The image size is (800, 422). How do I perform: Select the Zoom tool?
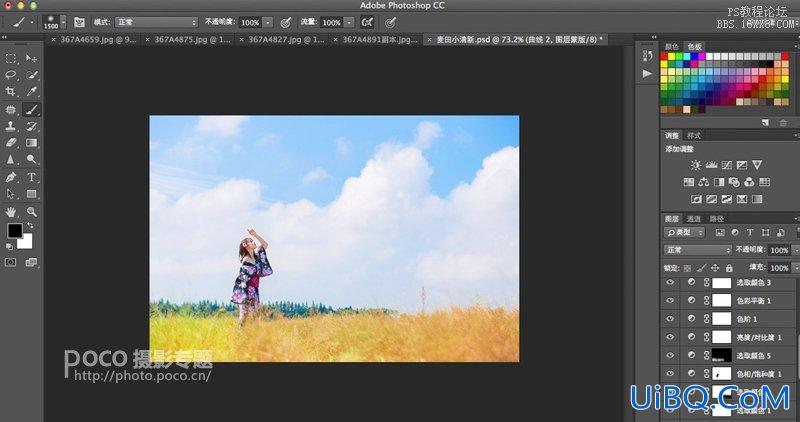[x=32, y=211]
